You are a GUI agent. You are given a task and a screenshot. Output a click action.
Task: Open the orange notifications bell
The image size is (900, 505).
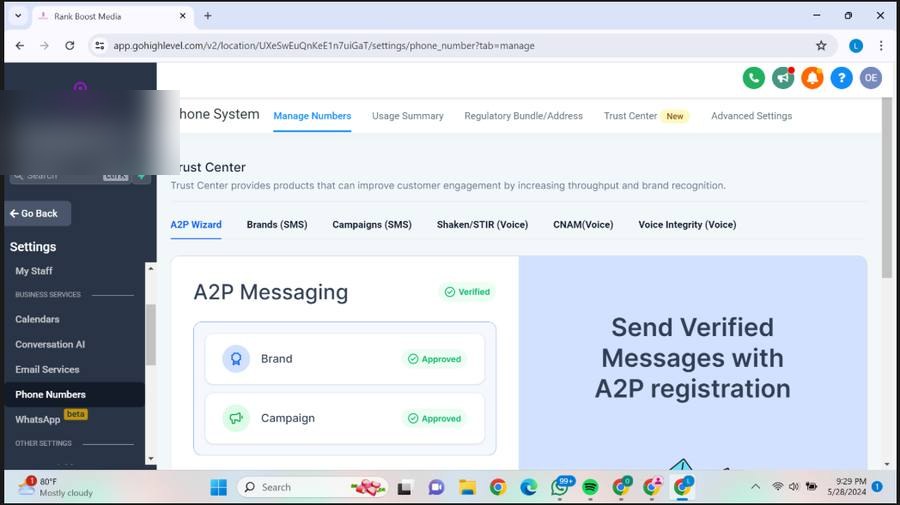pyautogui.click(x=812, y=78)
